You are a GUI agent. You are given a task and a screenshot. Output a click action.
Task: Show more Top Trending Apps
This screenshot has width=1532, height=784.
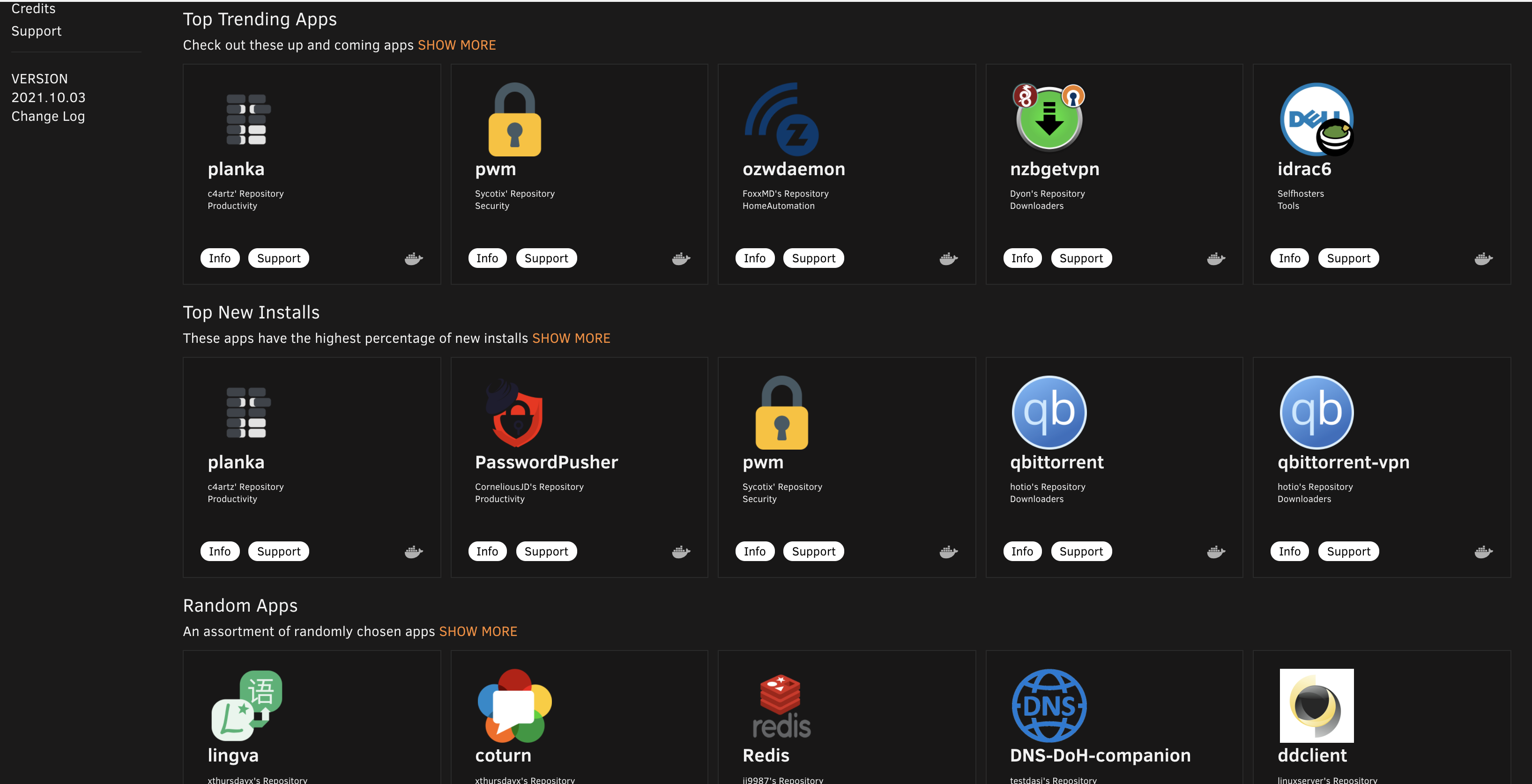(456, 45)
